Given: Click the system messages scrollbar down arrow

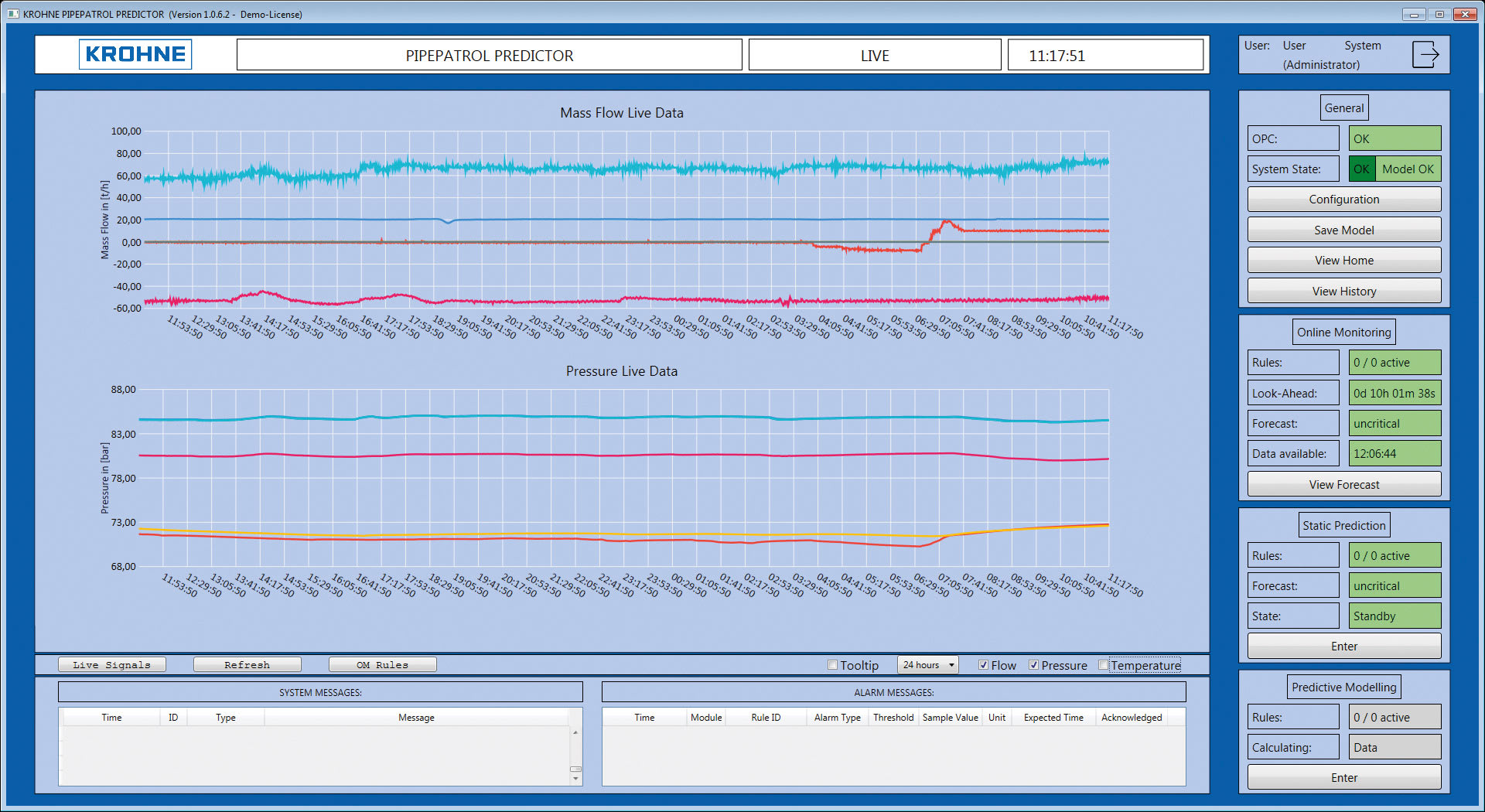Looking at the screenshot, I should (x=575, y=780).
